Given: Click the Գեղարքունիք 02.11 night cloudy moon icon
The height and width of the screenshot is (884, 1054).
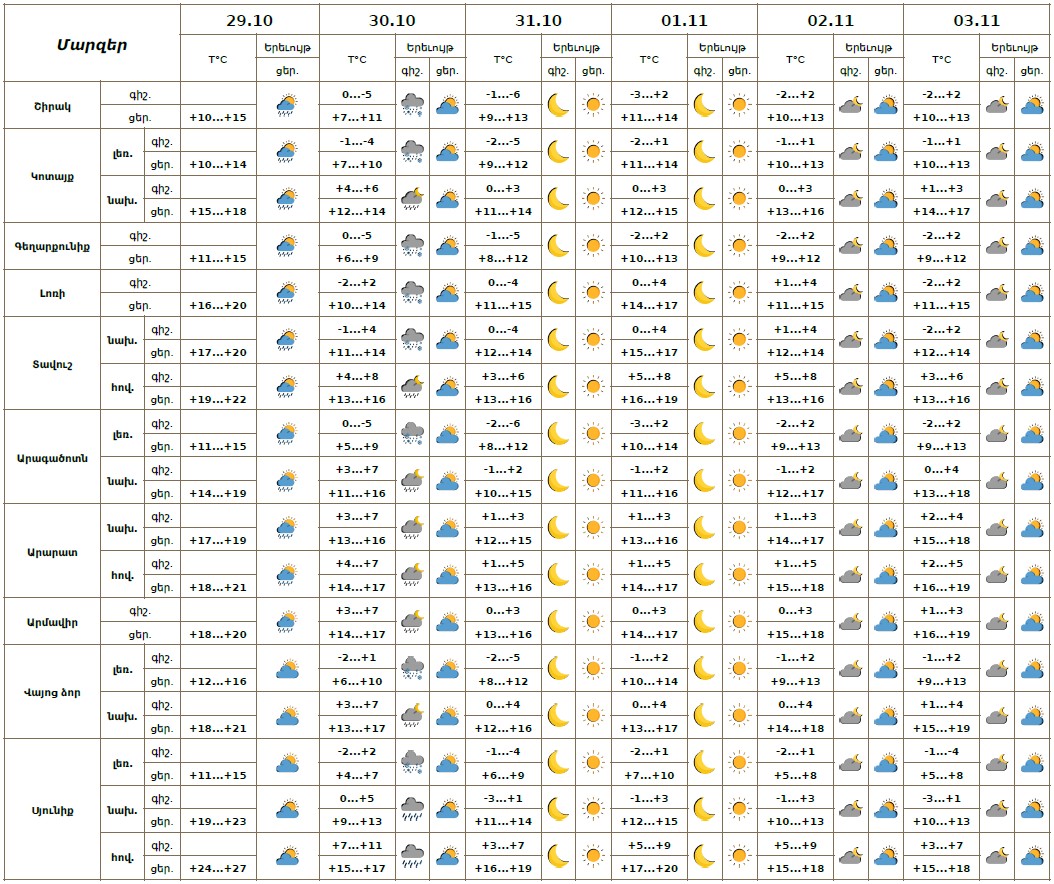Looking at the screenshot, I should tap(850, 246).
